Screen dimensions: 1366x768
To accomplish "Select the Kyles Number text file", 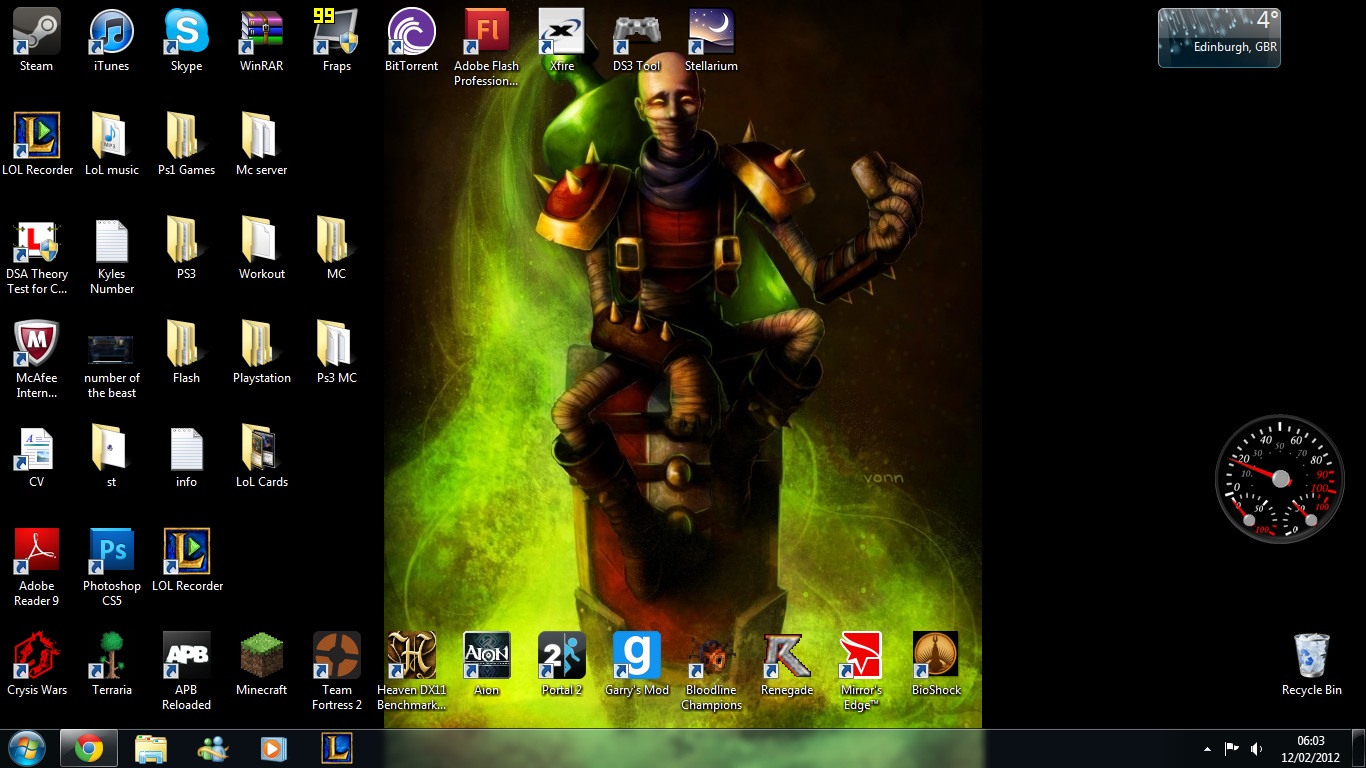I will tap(112, 242).
